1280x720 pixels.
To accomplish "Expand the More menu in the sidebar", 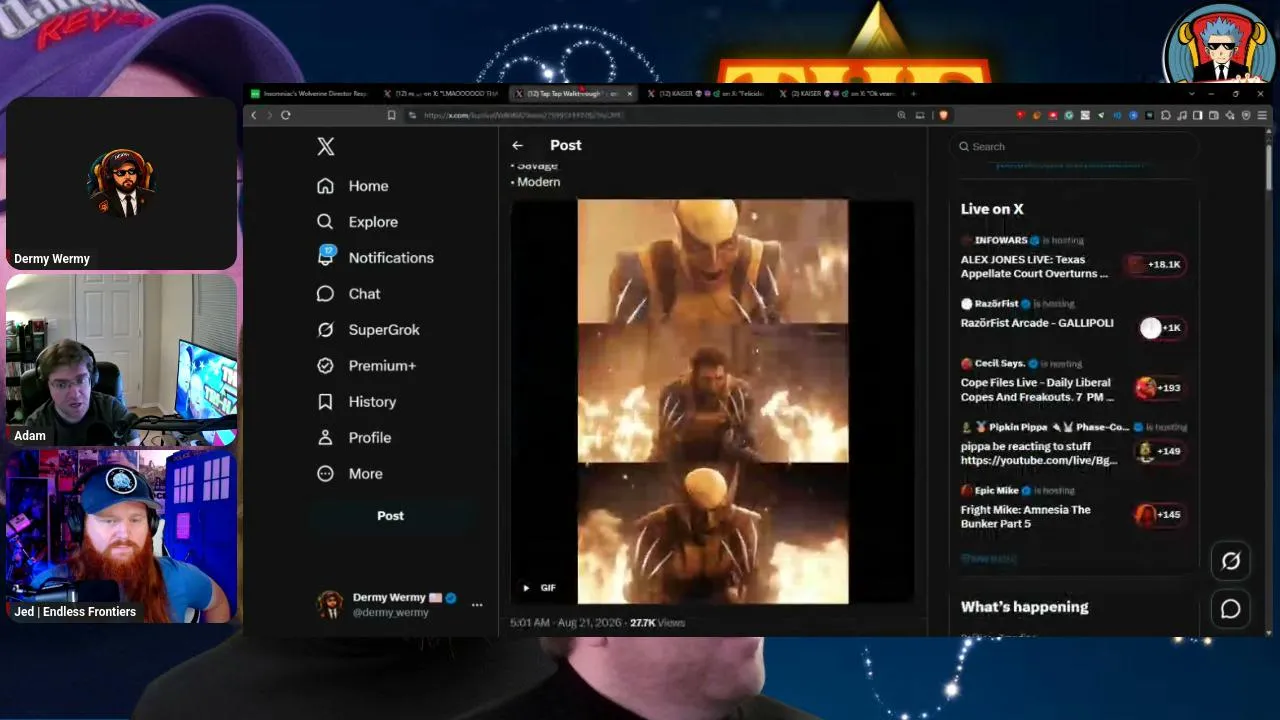I will pyautogui.click(x=349, y=474).
